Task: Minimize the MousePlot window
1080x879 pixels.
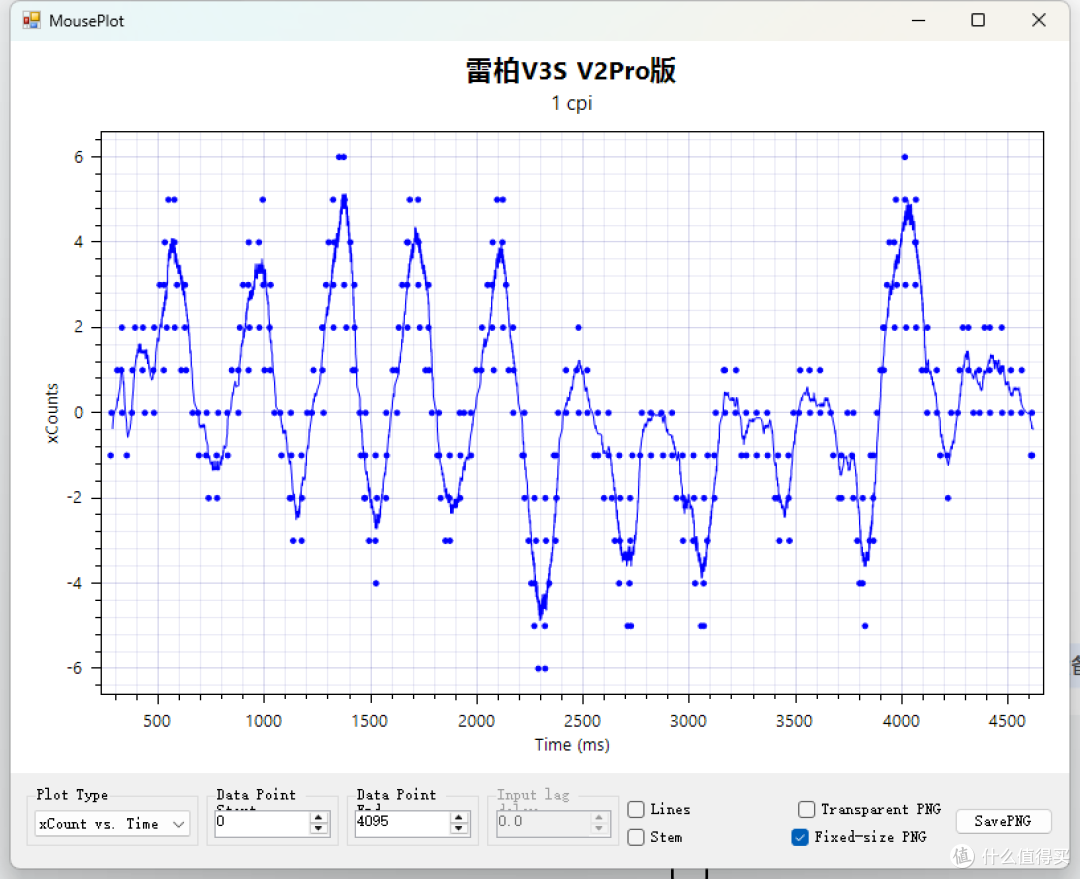Action: click(918, 21)
